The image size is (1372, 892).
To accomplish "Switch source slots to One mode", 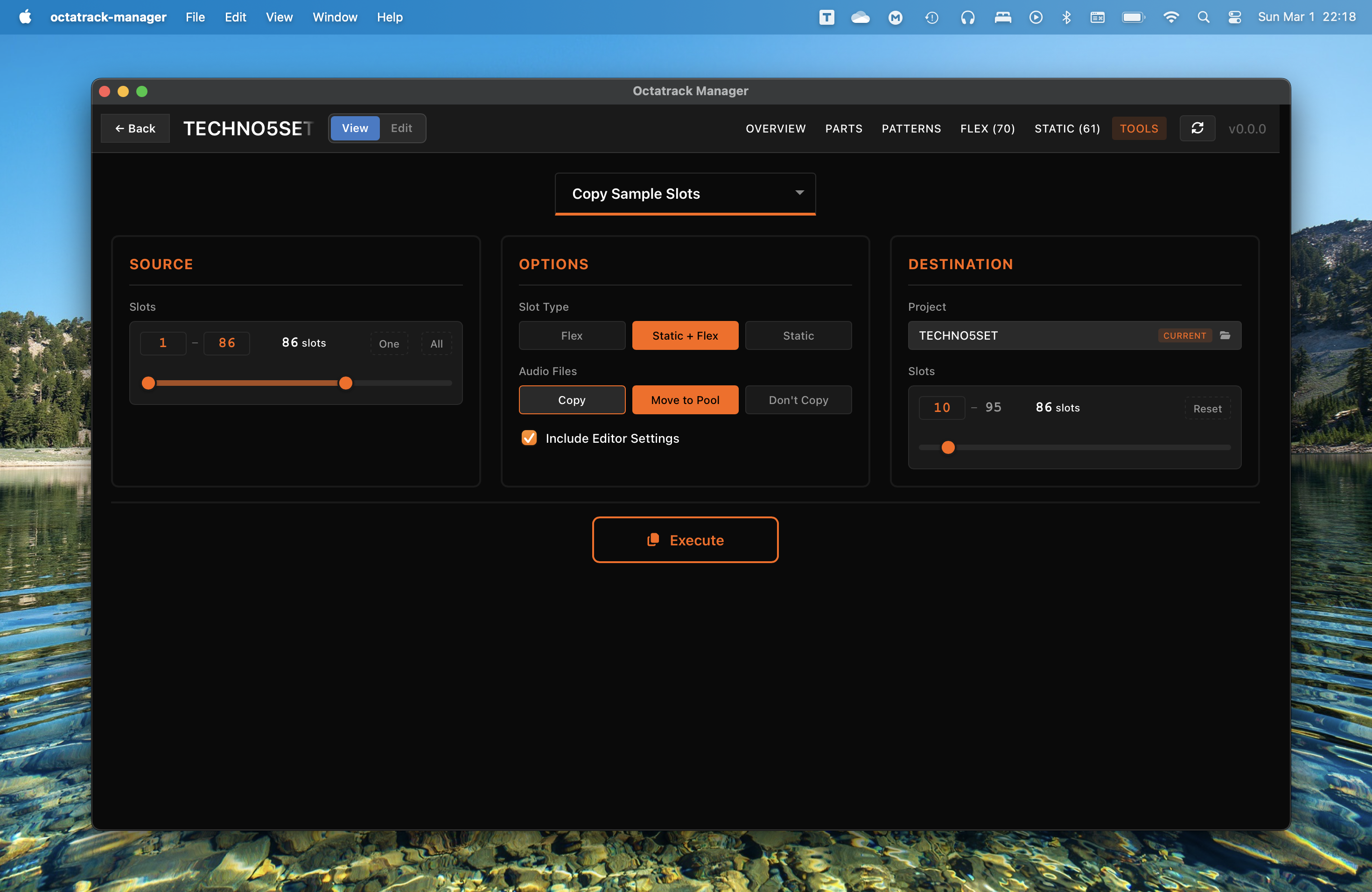I will [x=389, y=343].
